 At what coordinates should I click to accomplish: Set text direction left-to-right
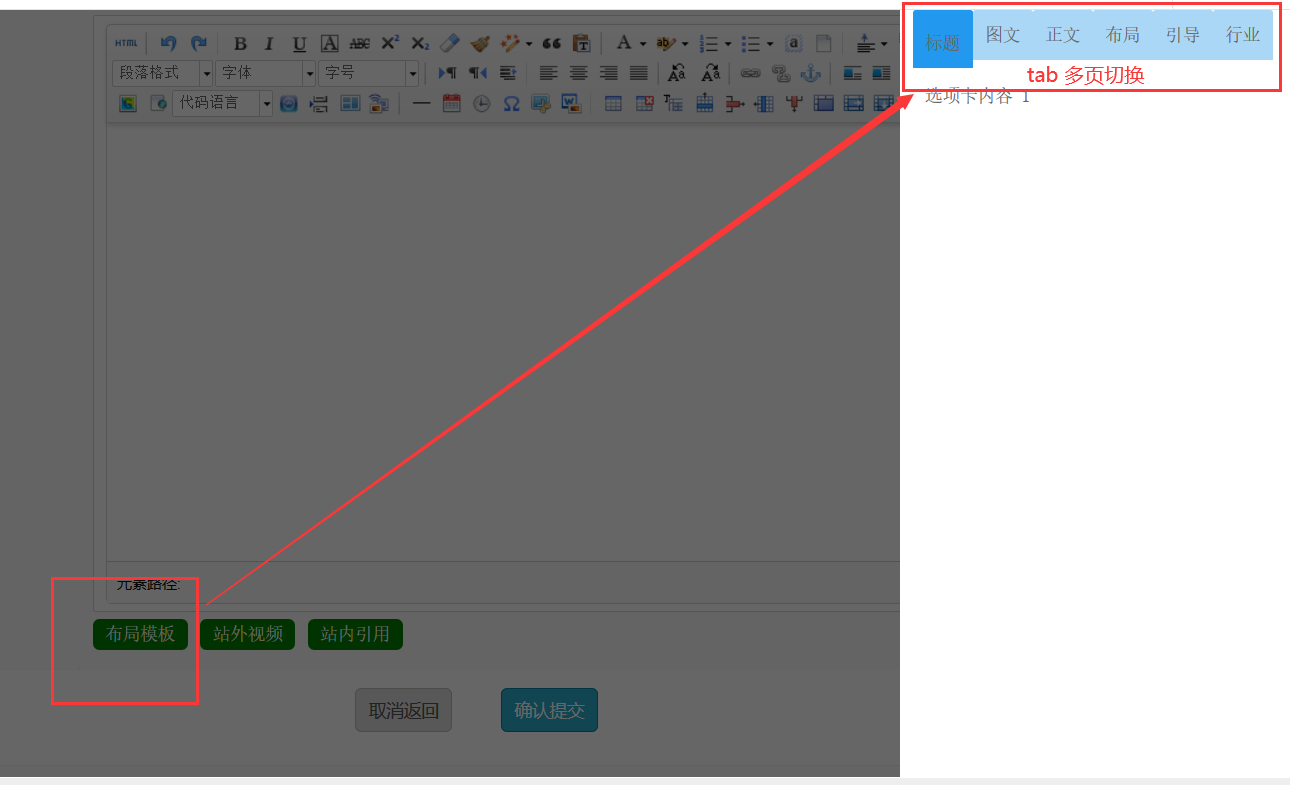(x=447, y=73)
